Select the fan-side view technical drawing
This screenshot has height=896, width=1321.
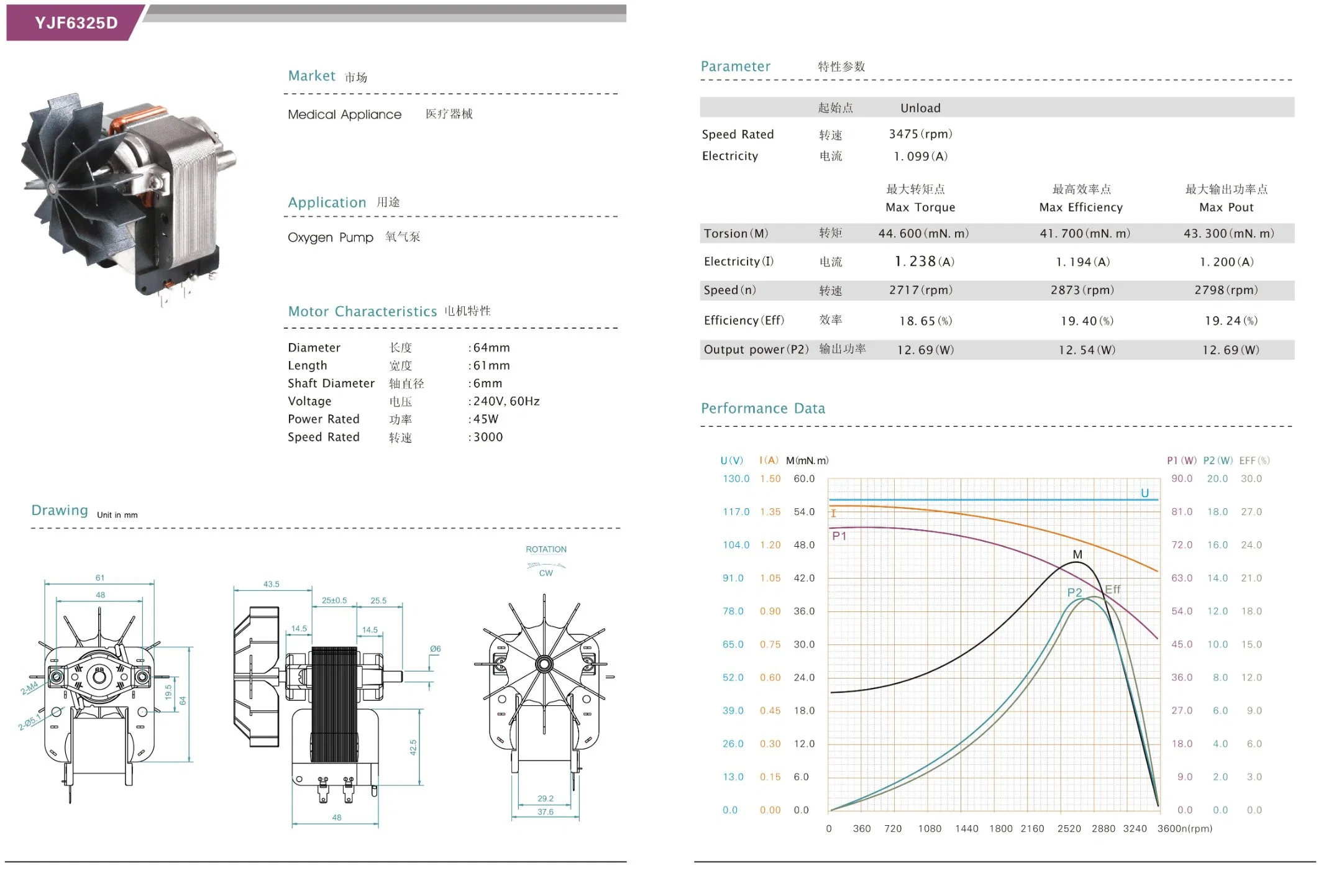pyautogui.click(x=545, y=708)
